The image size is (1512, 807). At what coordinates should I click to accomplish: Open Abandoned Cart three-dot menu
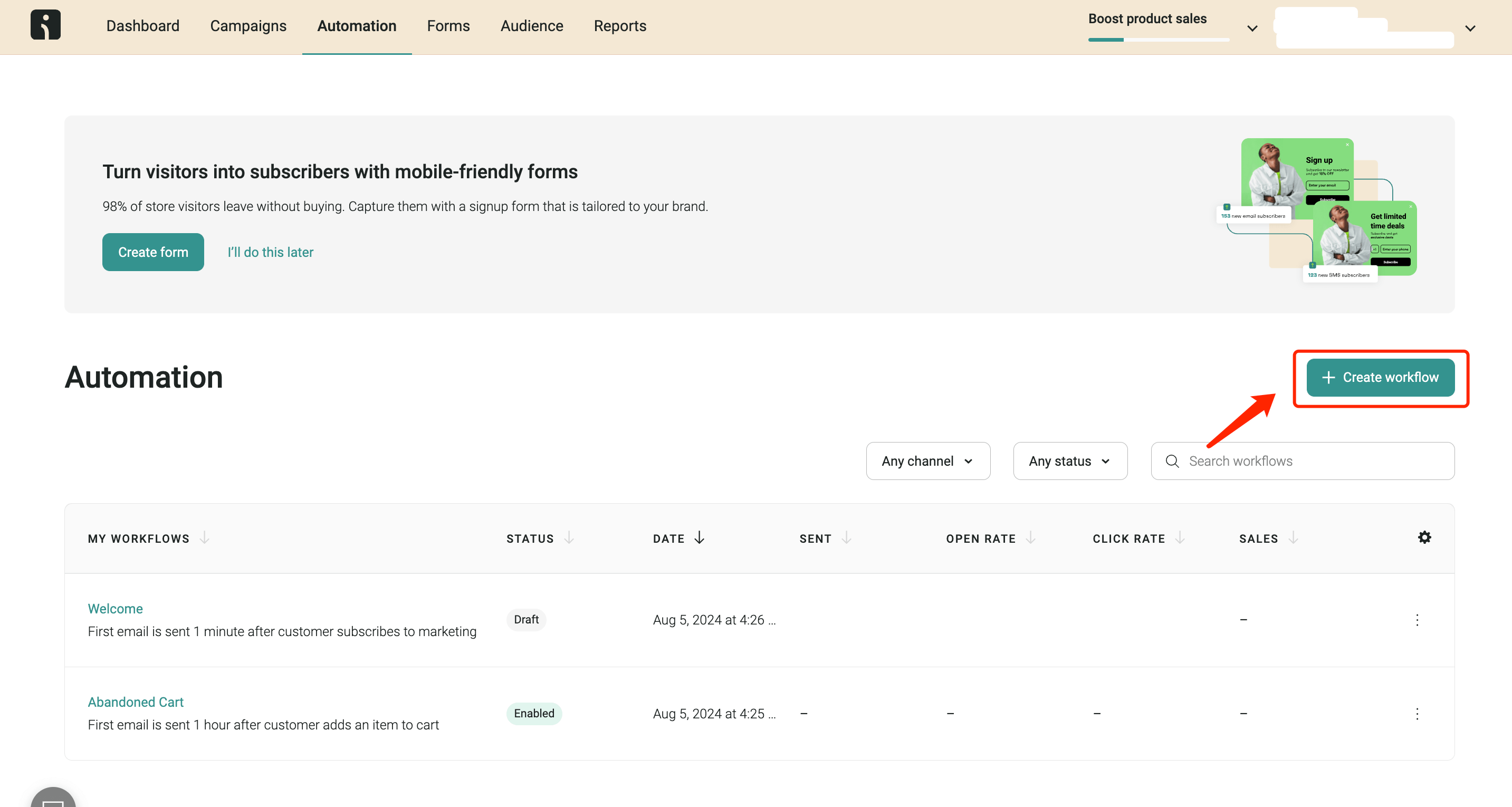(1417, 714)
